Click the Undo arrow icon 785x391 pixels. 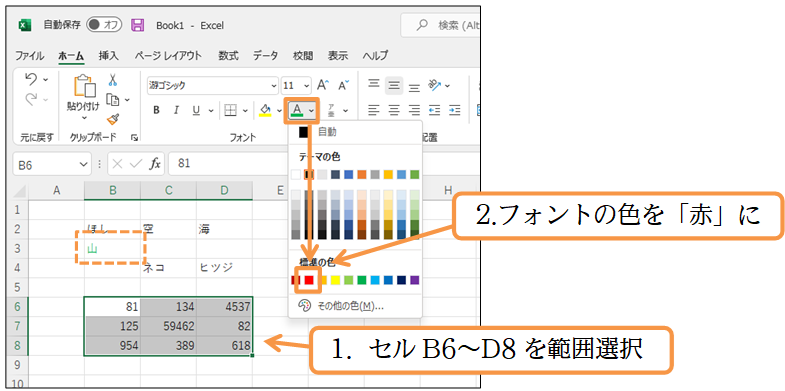(32, 80)
